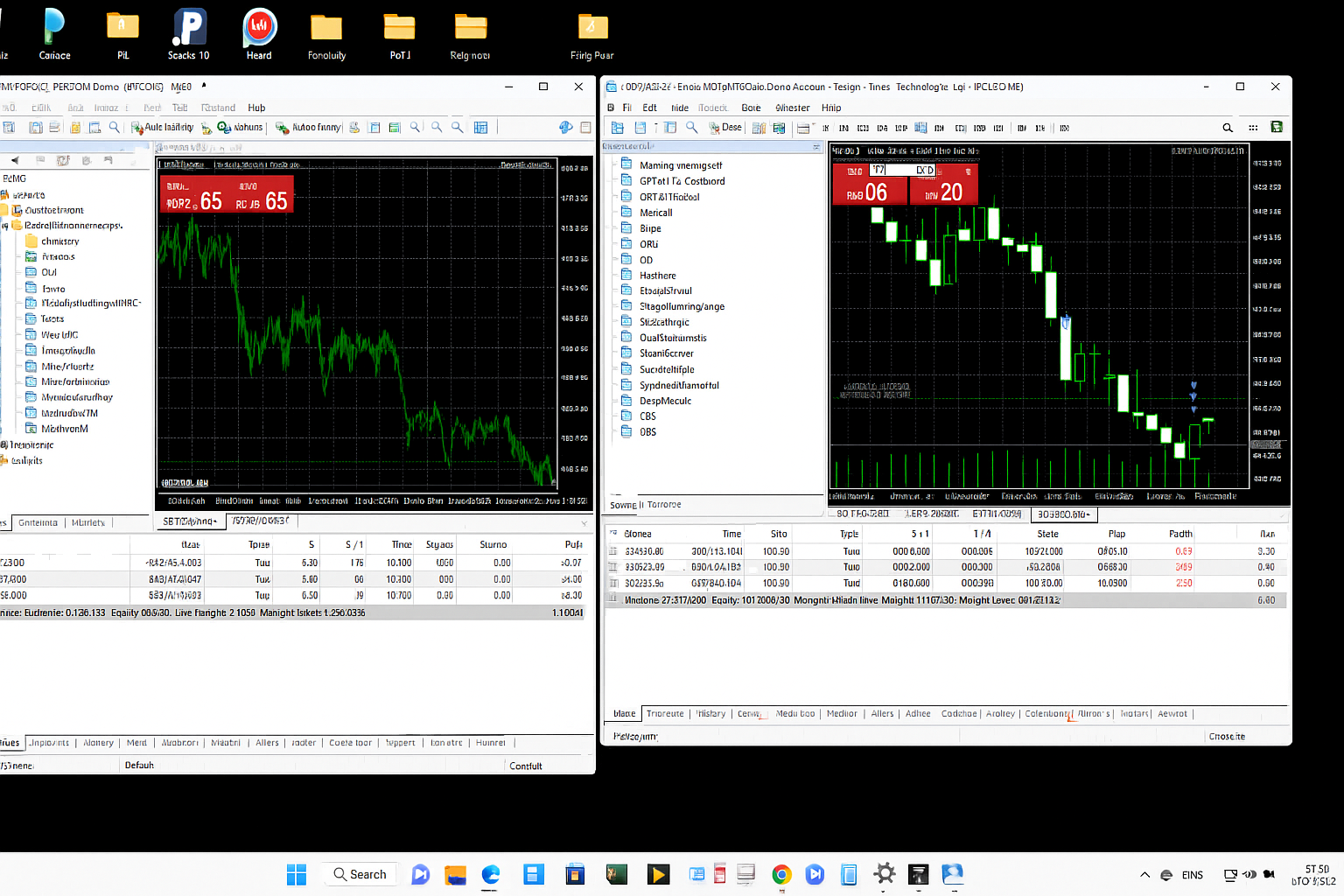Open Chrome from the Windows taskbar
Viewport: 1344px width, 896px height.
781,874
